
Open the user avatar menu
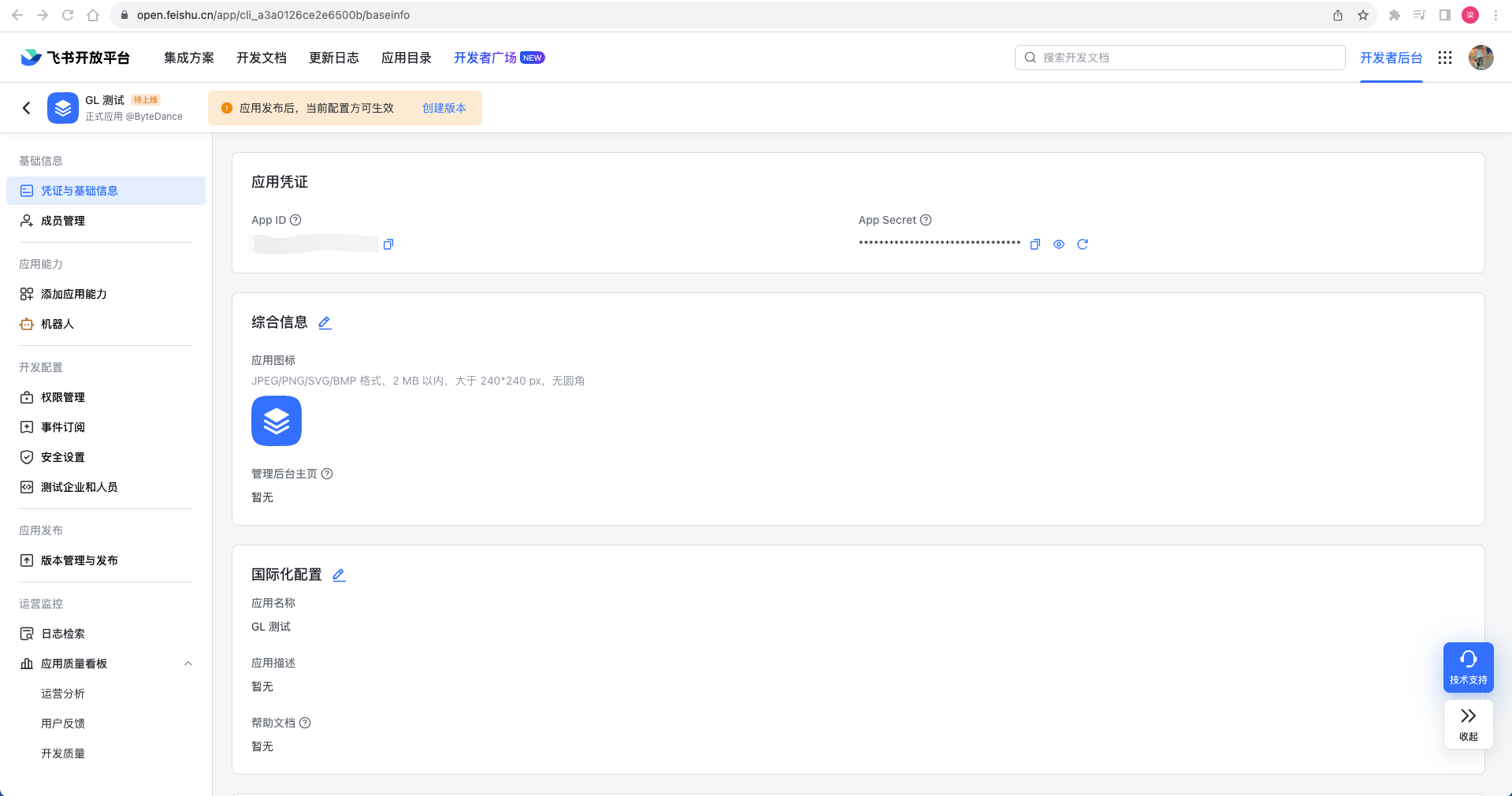tap(1481, 58)
